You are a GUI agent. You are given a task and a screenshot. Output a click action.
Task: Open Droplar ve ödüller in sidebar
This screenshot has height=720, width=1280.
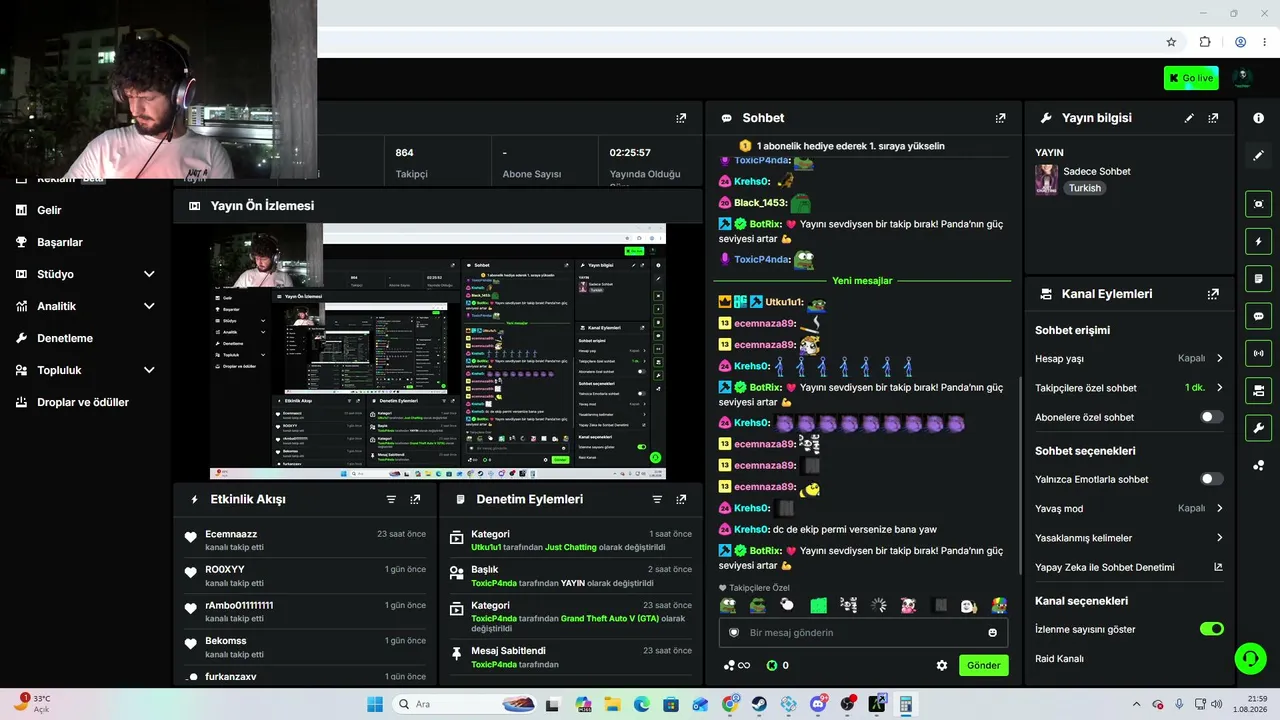point(85,402)
